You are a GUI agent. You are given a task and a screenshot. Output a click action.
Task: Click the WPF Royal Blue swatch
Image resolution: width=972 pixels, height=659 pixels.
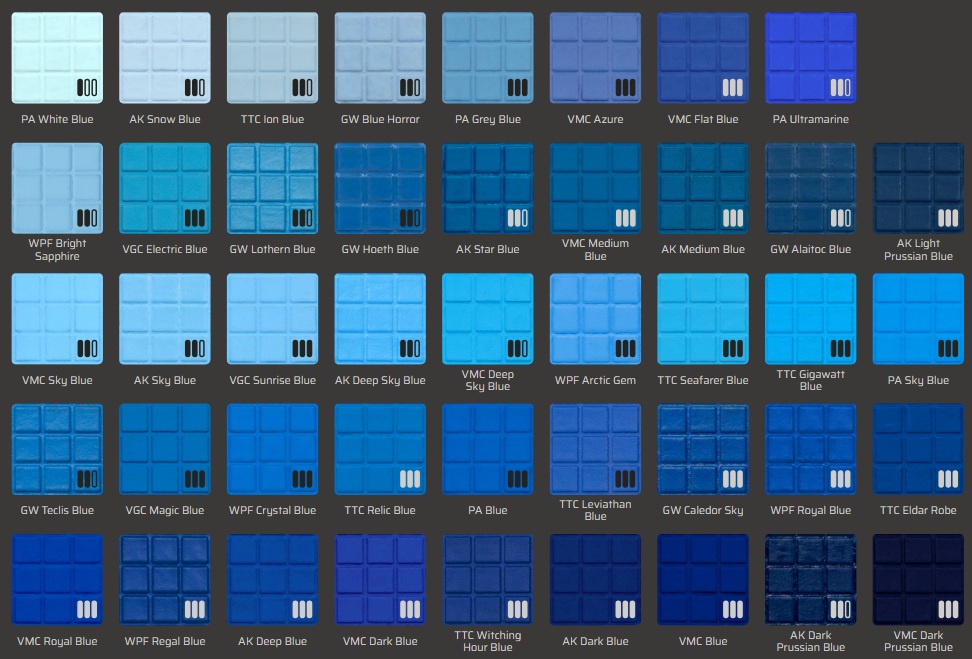point(811,449)
